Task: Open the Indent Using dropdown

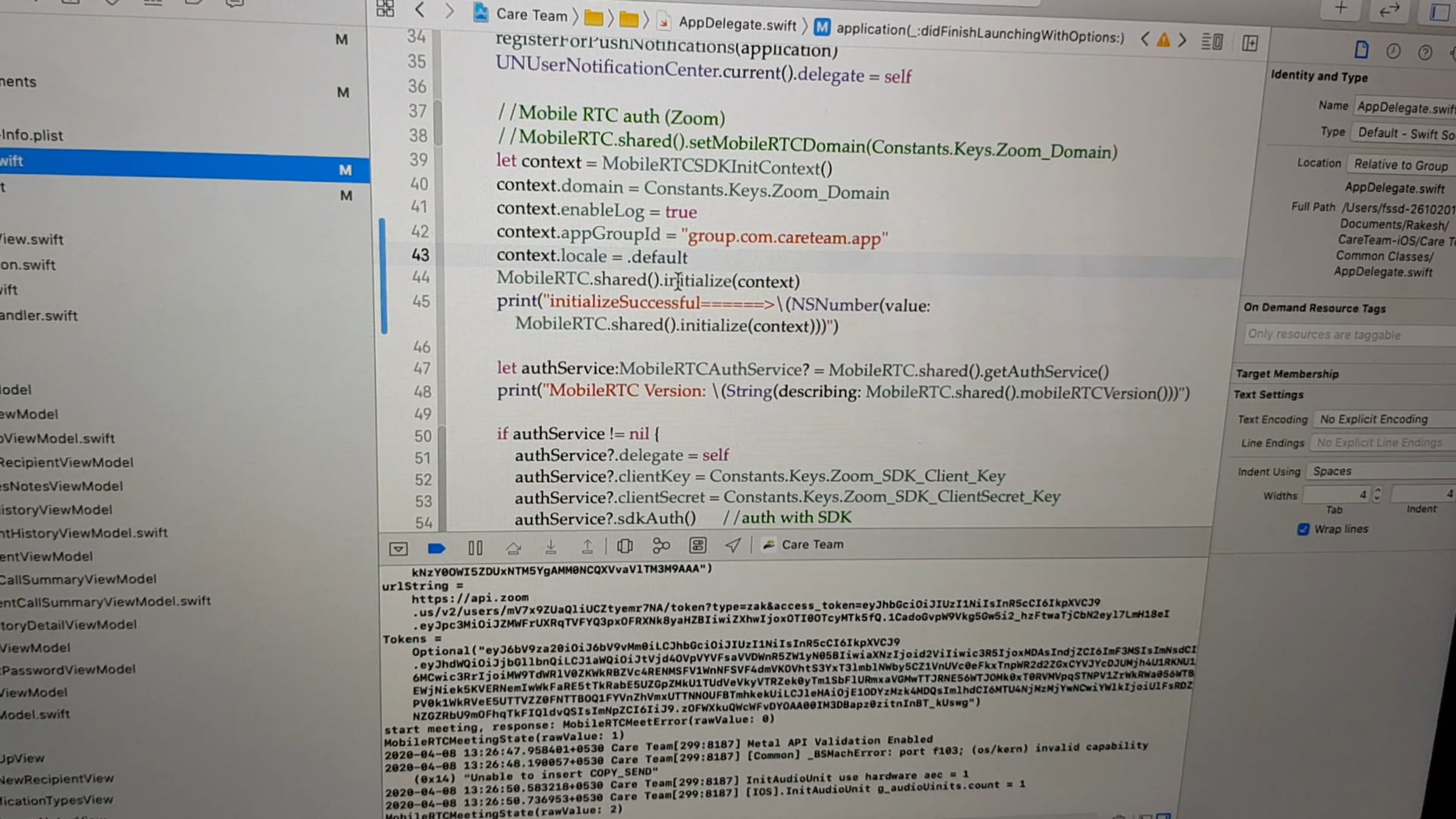Action: (x=1380, y=471)
